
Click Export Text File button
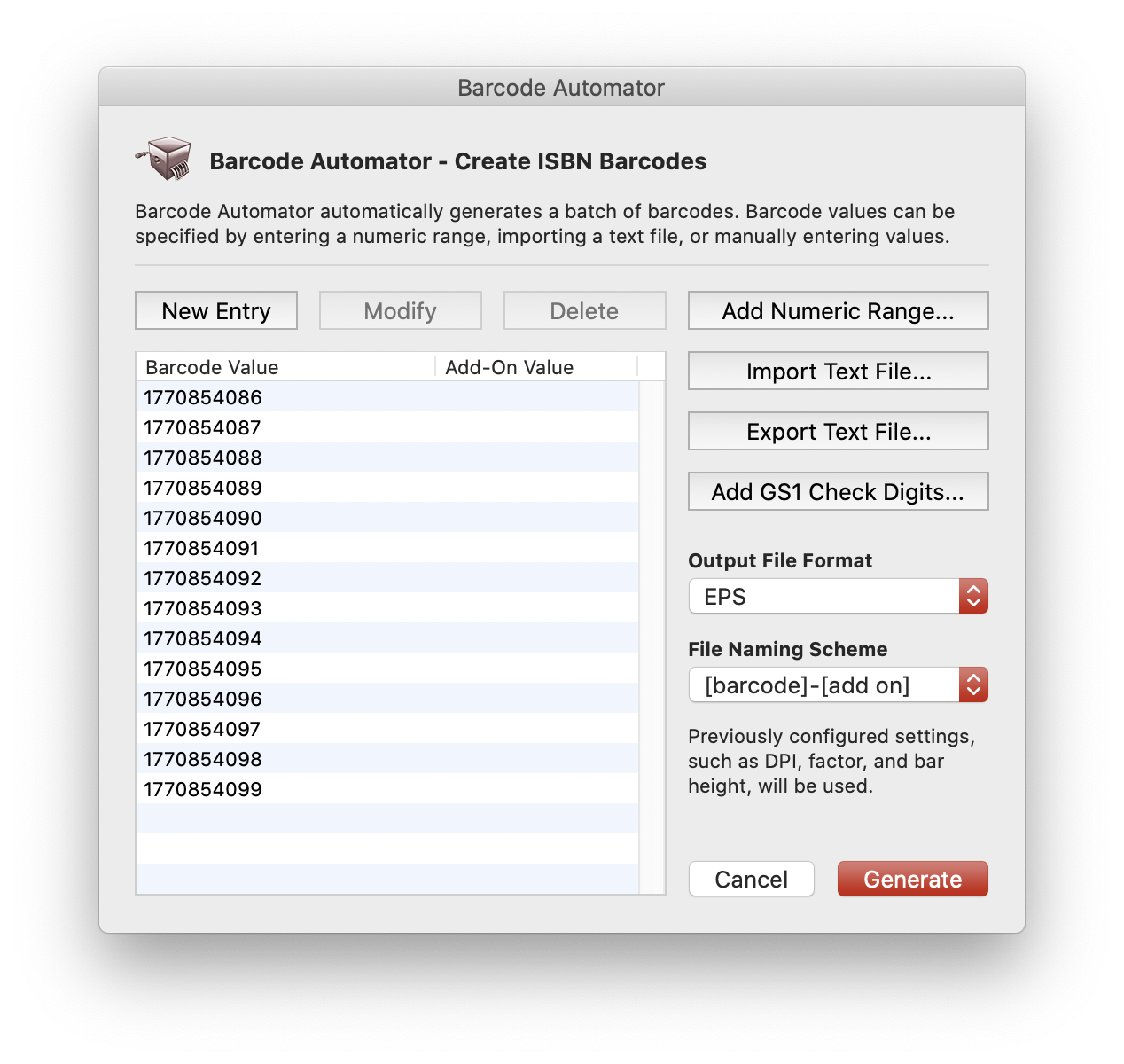pyautogui.click(x=839, y=432)
